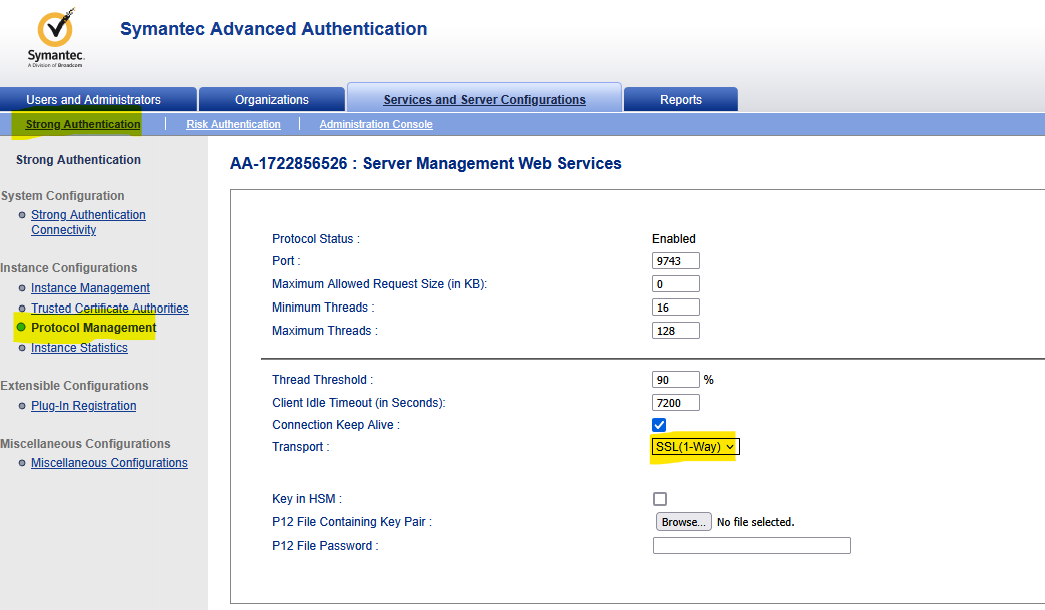This screenshot has height=610, width=1045.
Task: Click green bullet beside Protocol Management
Action: coord(21,328)
